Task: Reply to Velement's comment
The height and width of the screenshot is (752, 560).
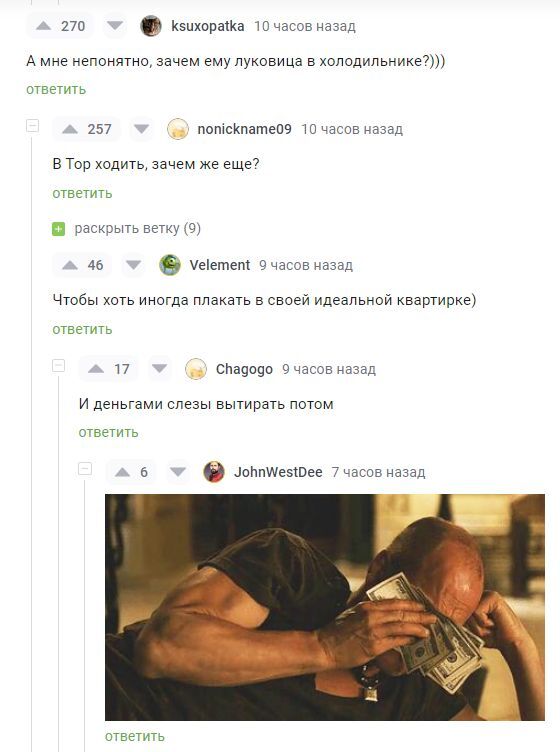Action: point(82,329)
